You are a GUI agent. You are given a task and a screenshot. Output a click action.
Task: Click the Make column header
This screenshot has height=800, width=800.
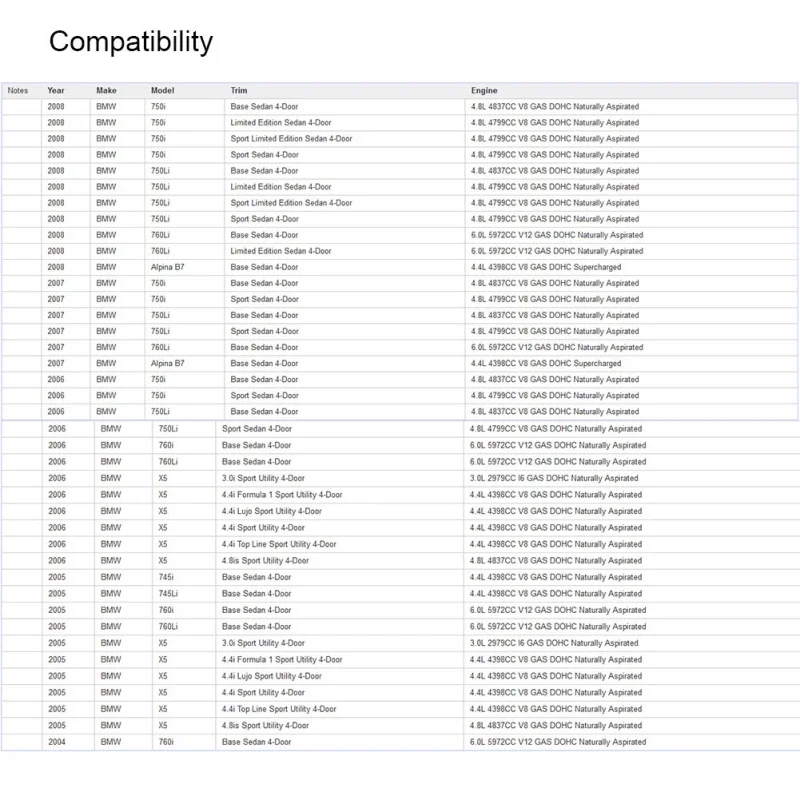(106, 90)
